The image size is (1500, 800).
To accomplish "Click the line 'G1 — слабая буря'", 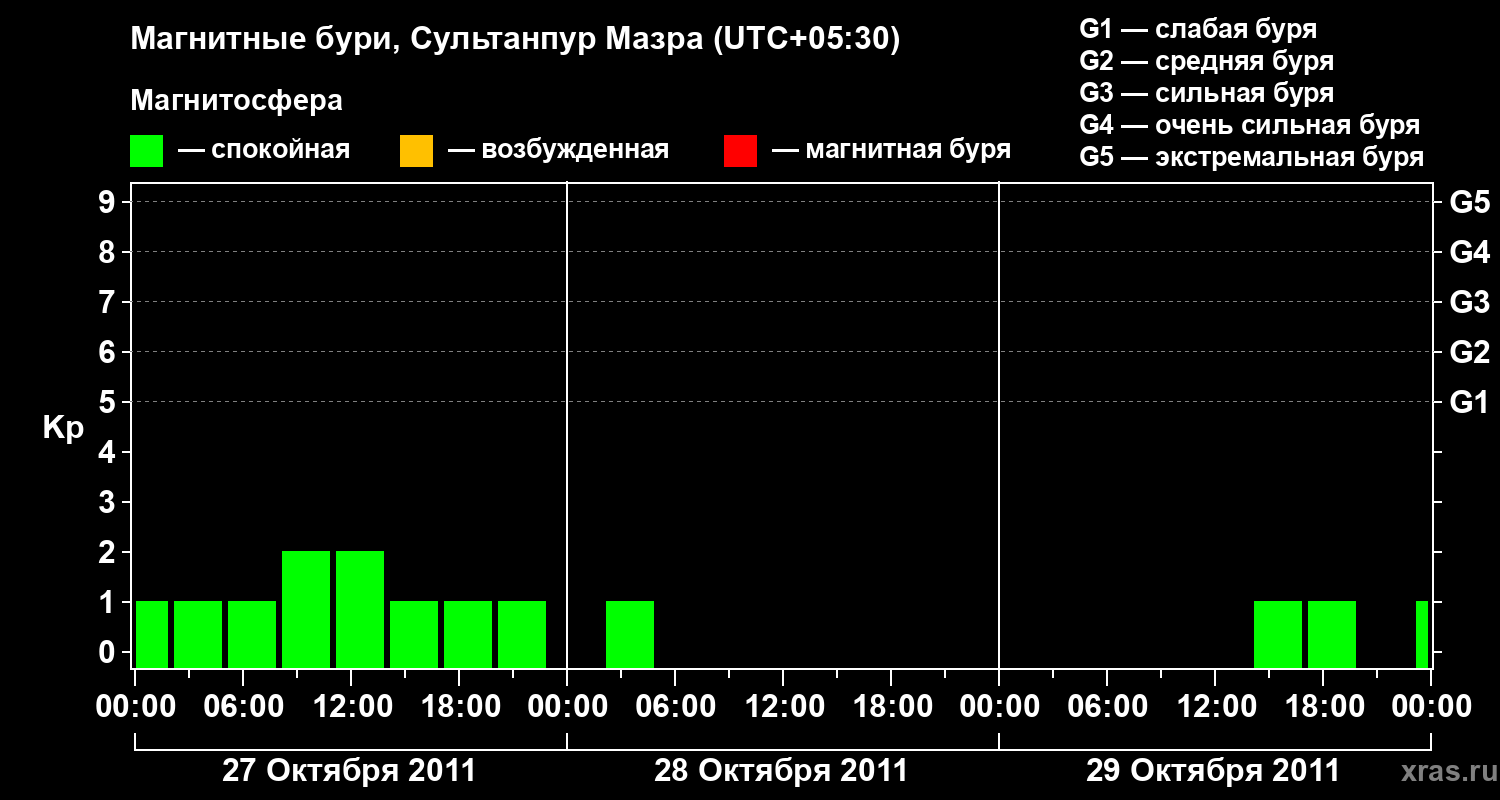I will tap(1198, 29).
